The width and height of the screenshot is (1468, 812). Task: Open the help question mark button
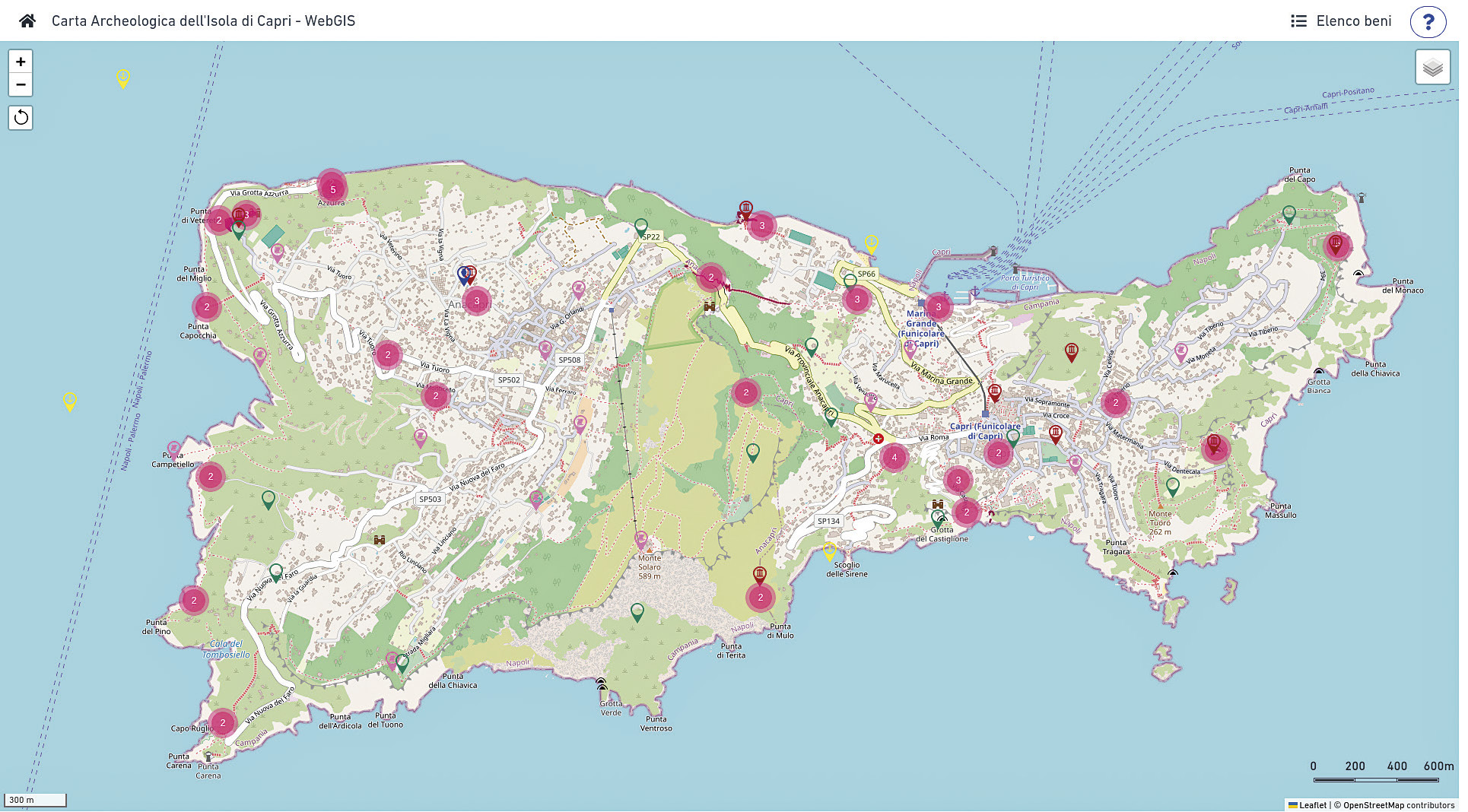click(x=1428, y=21)
